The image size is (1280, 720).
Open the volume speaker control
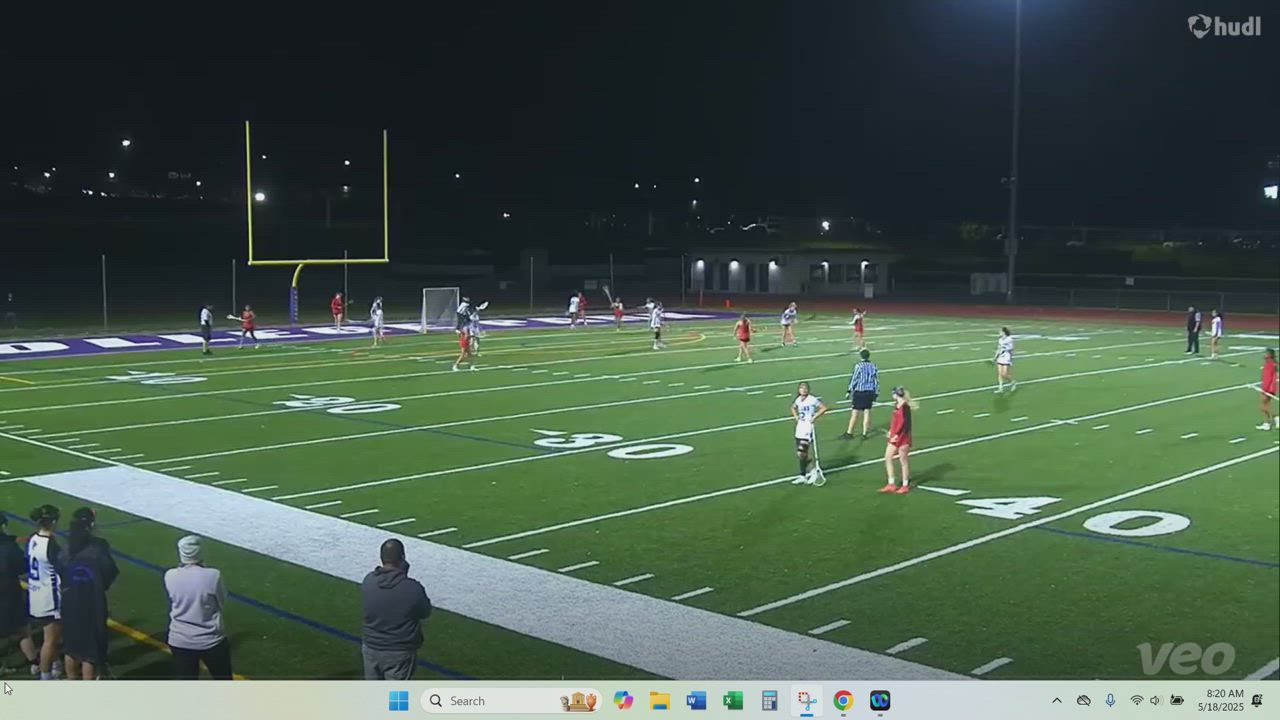click(1155, 701)
